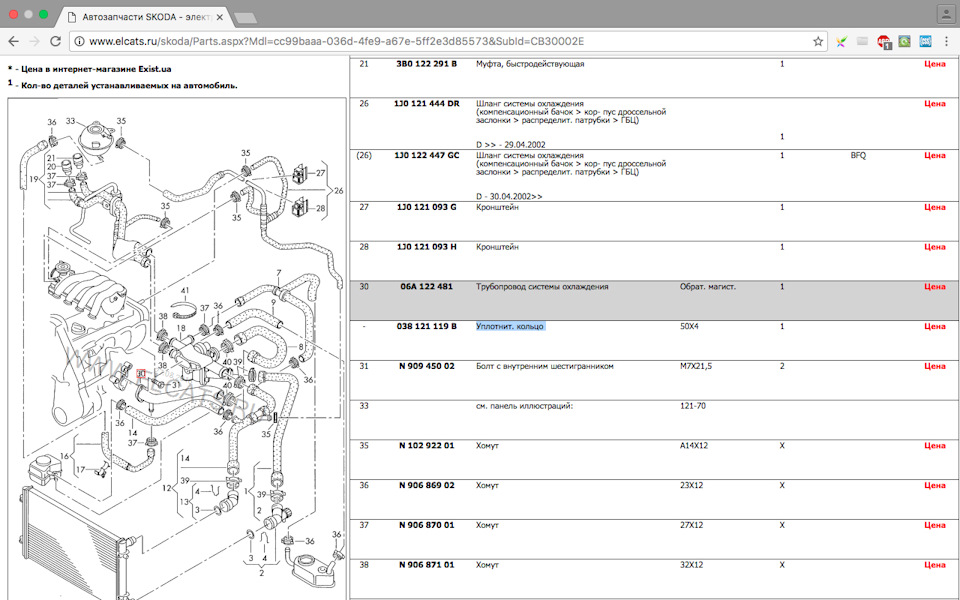Click the M7X21,5 size cell

[696, 366]
